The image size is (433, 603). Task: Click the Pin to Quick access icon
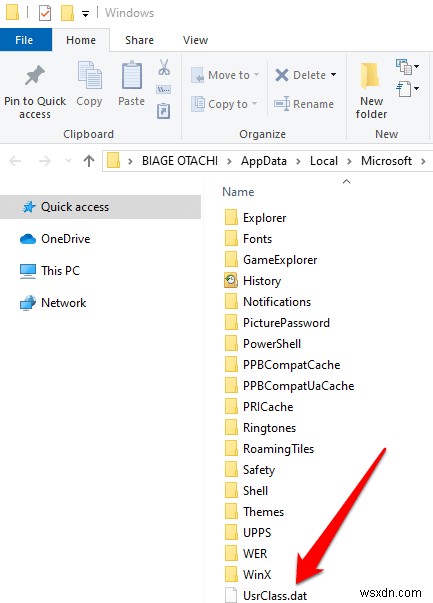pyautogui.click(x=35, y=75)
